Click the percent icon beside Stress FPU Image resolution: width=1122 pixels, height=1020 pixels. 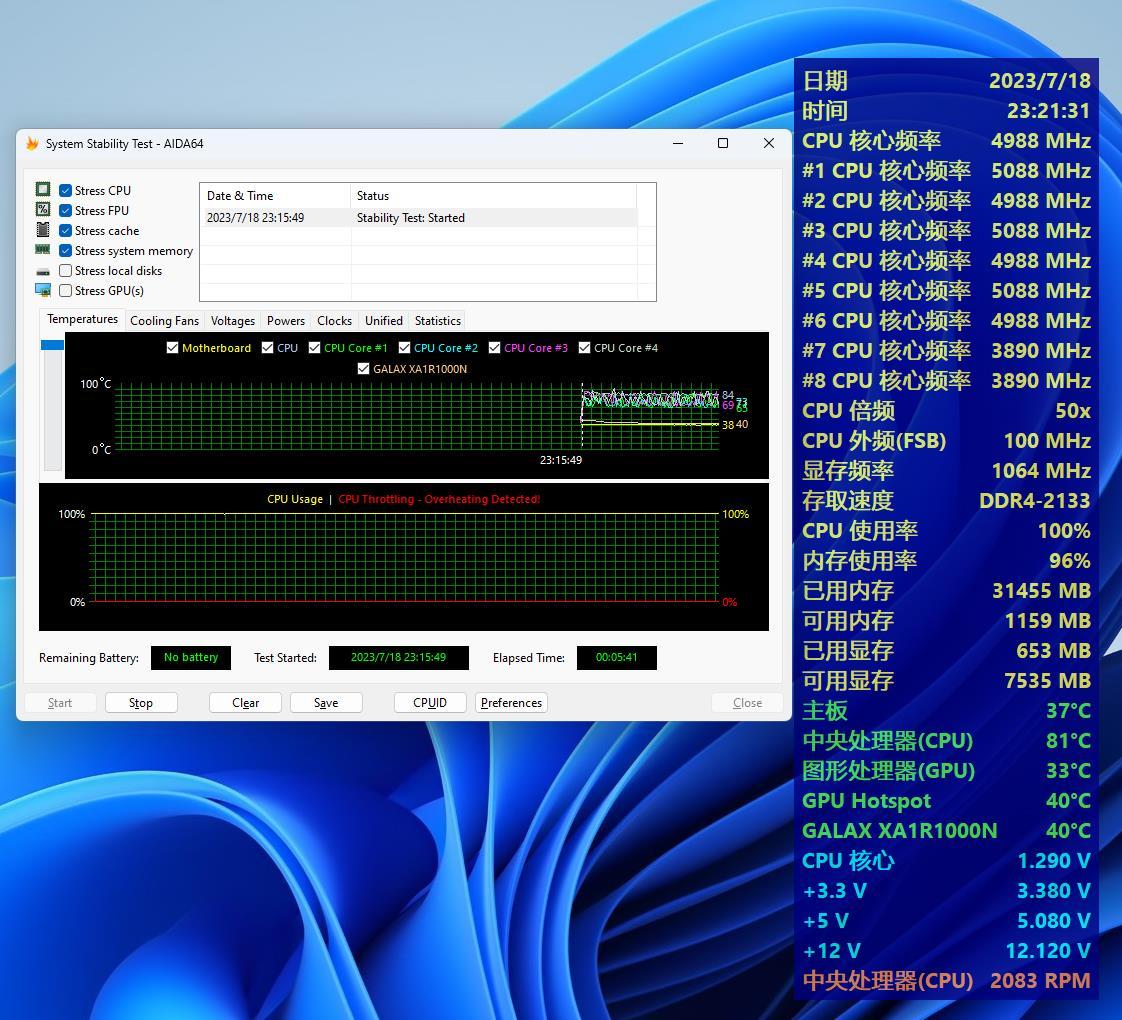tap(43, 210)
